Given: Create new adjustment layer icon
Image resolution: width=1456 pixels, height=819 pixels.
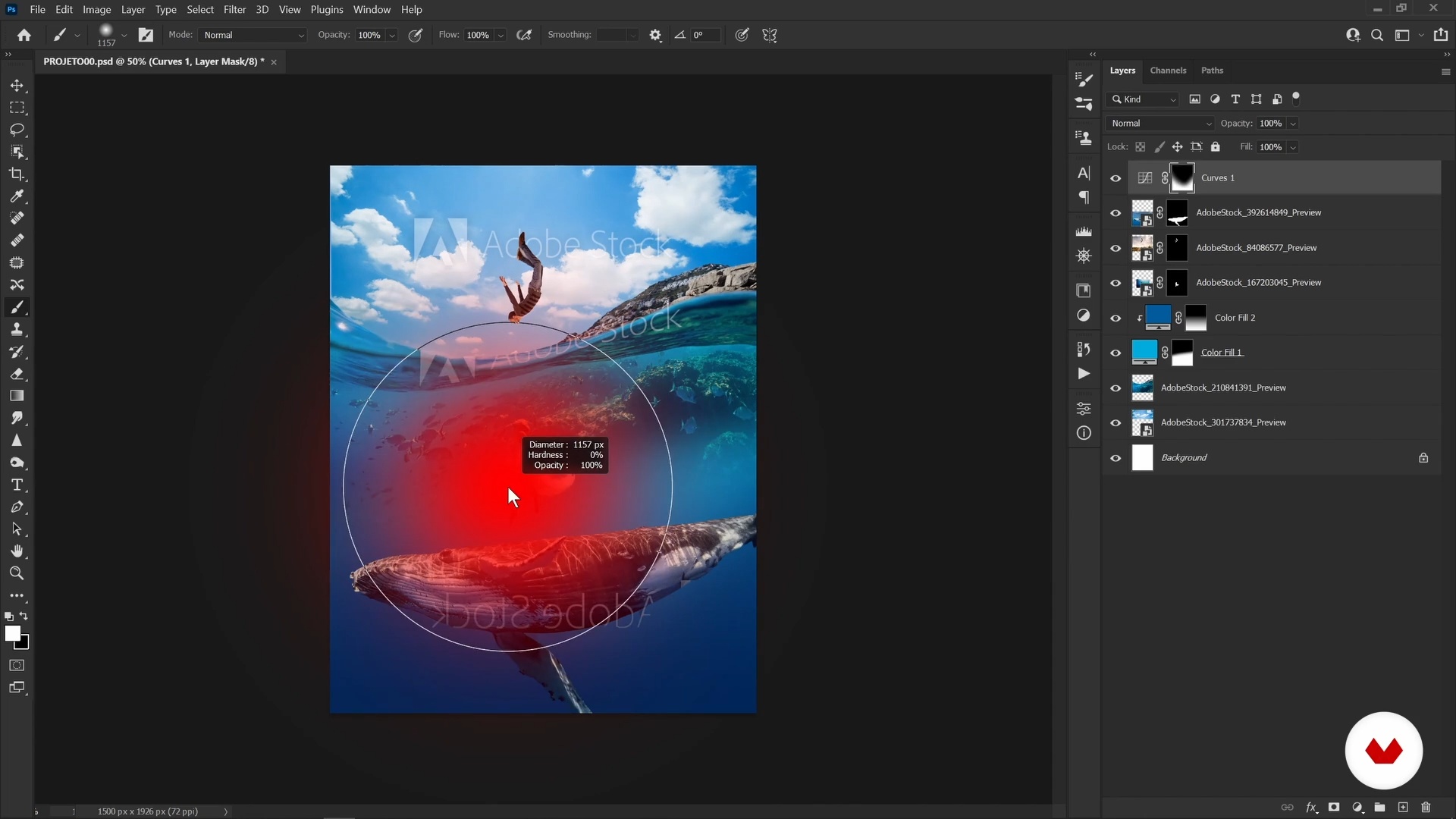Looking at the screenshot, I should click(x=1357, y=808).
